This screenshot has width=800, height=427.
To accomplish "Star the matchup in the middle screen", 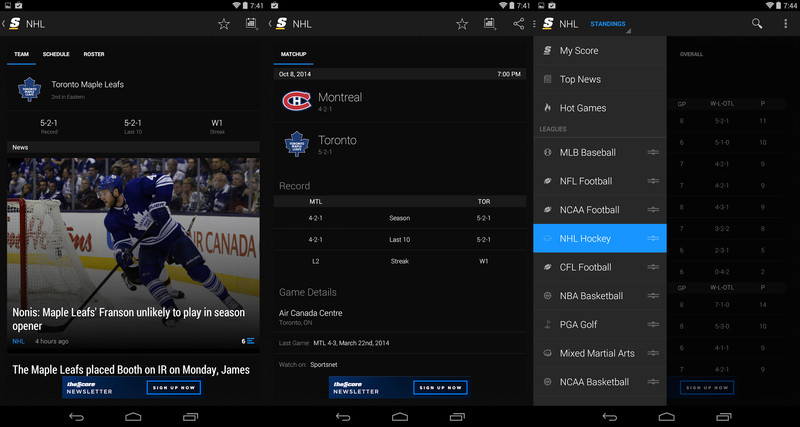I will tap(462, 24).
